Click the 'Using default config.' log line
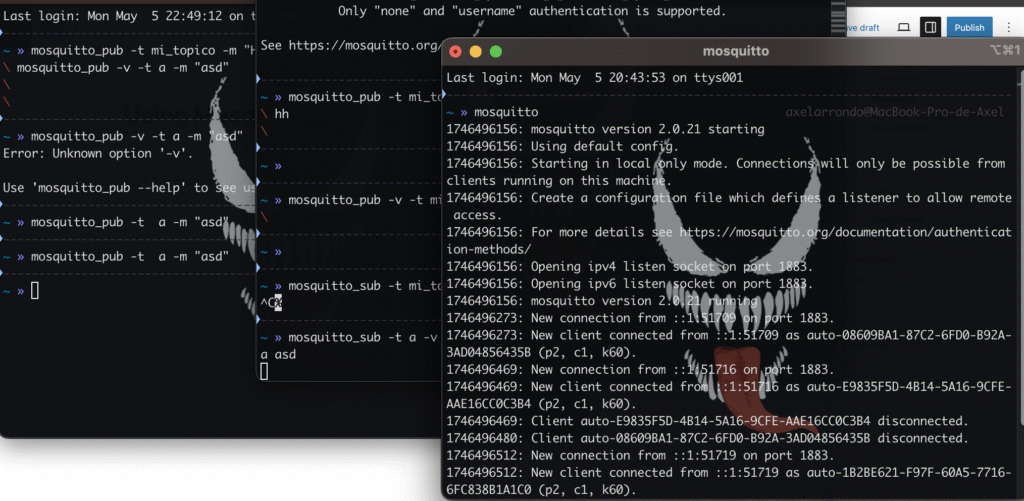 point(563,146)
